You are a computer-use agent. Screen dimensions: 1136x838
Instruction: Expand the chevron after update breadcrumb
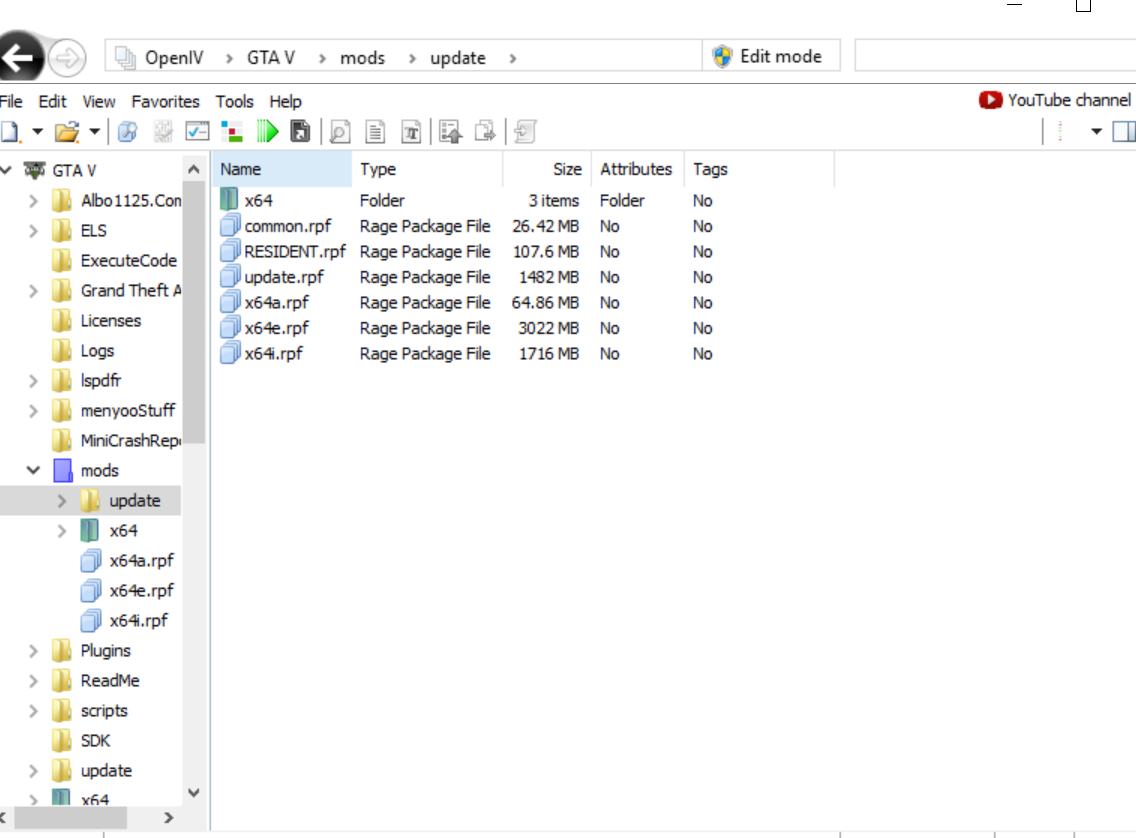512,58
